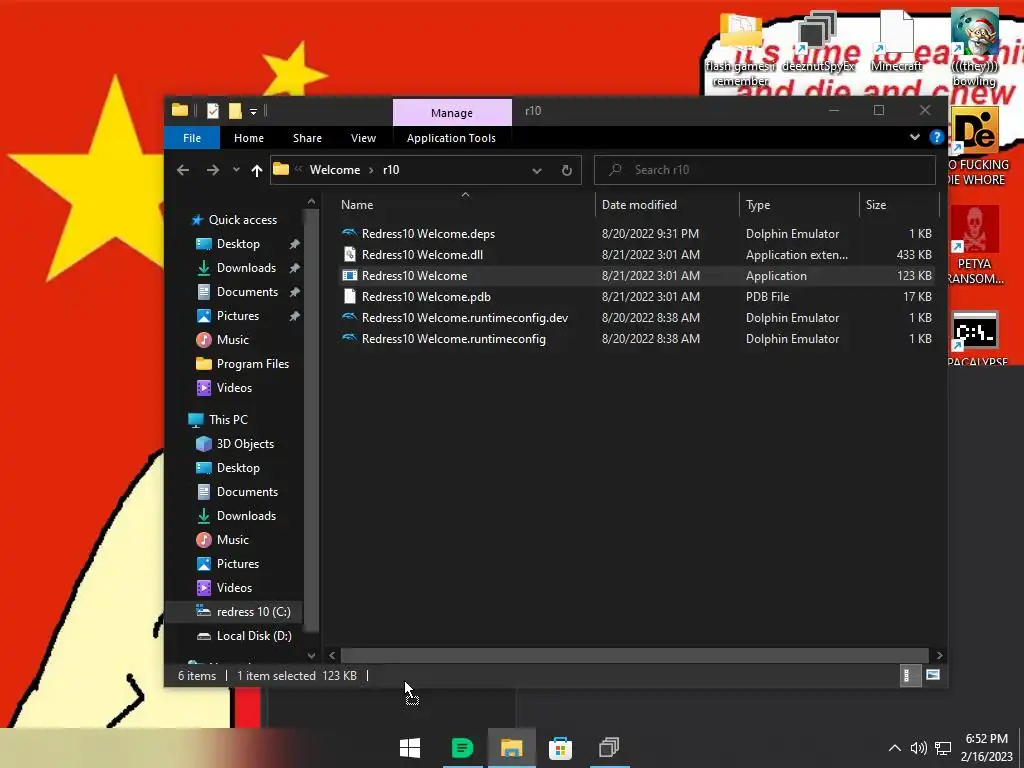Image resolution: width=1024 pixels, height=768 pixels.
Task: Open the clock showing 6:52 PM
Action: pos(986,748)
